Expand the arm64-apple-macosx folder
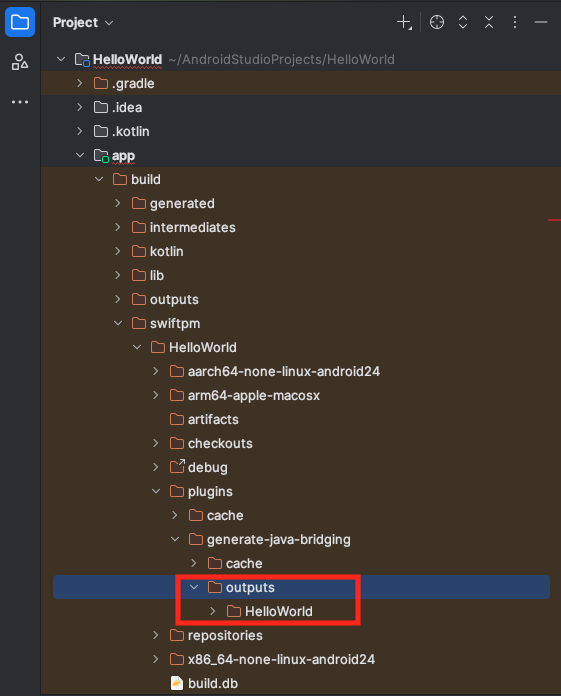 tap(156, 395)
